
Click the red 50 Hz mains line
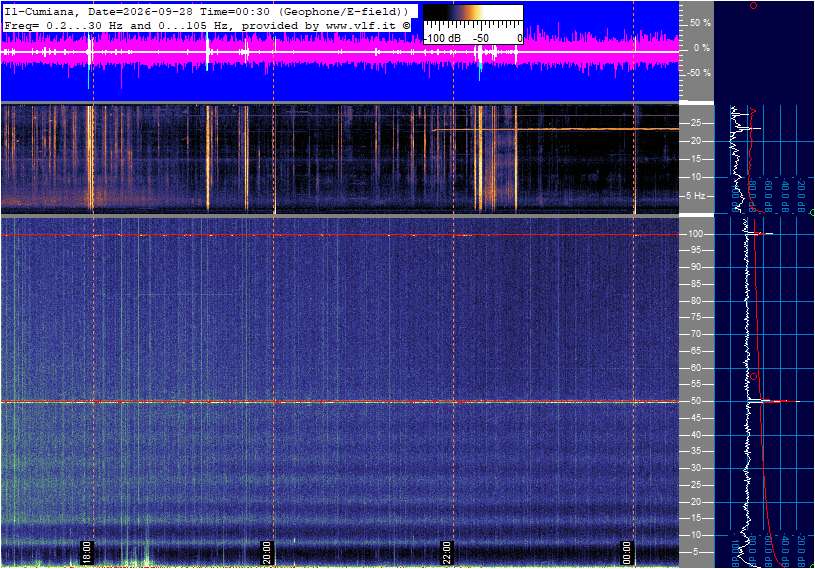pos(340,402)
